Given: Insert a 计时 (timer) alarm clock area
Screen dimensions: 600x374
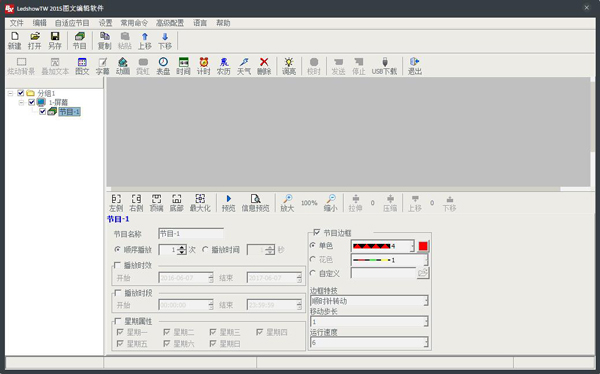Looking at the screenshot, I should [x=204, y=66].
